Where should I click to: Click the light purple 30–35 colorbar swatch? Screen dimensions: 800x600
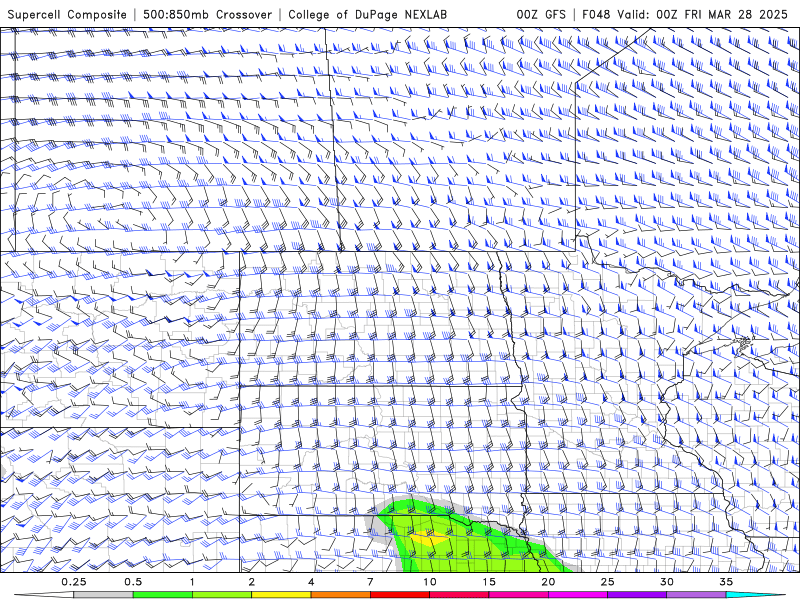(x=696, y=595)
